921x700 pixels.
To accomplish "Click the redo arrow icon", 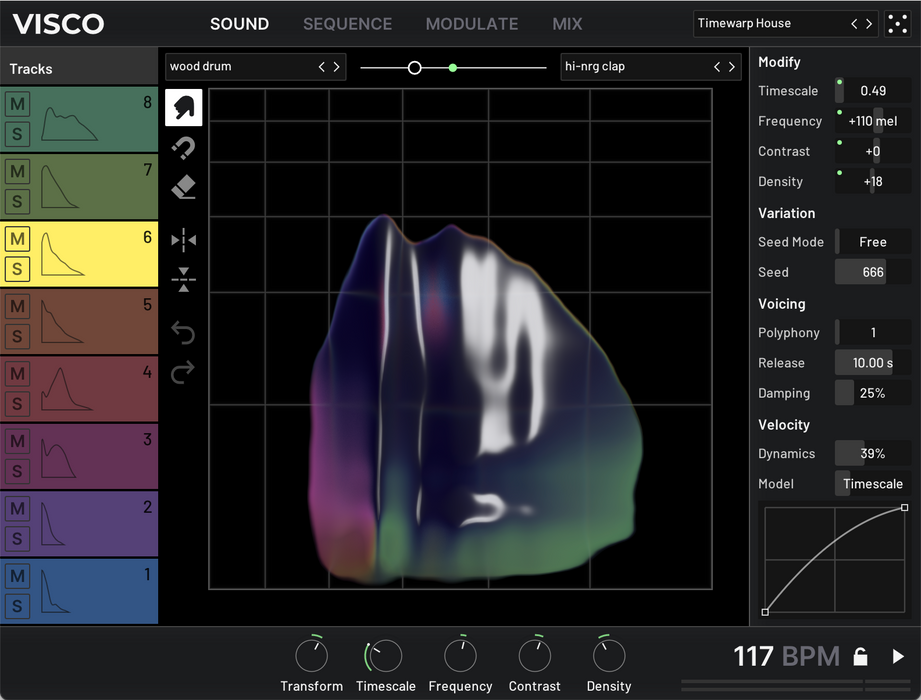I will coord(184,373).
